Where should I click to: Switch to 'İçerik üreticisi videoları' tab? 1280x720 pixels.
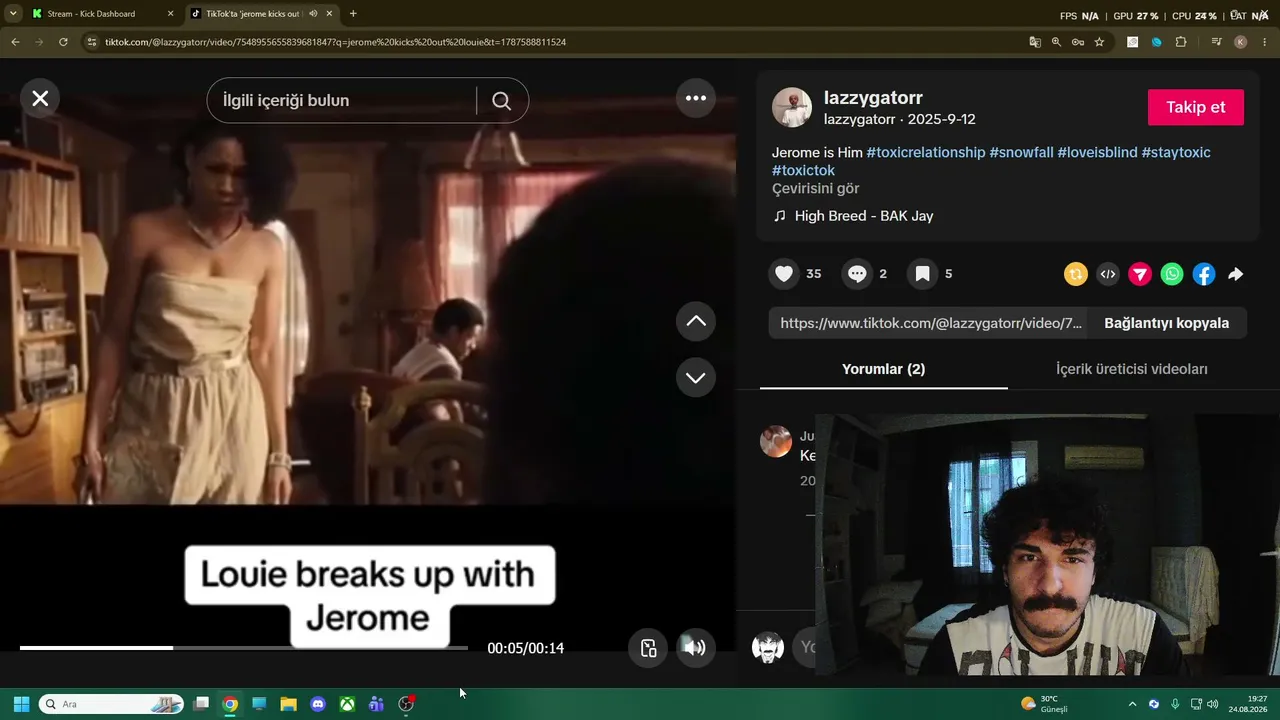(x=1131, y=369)
